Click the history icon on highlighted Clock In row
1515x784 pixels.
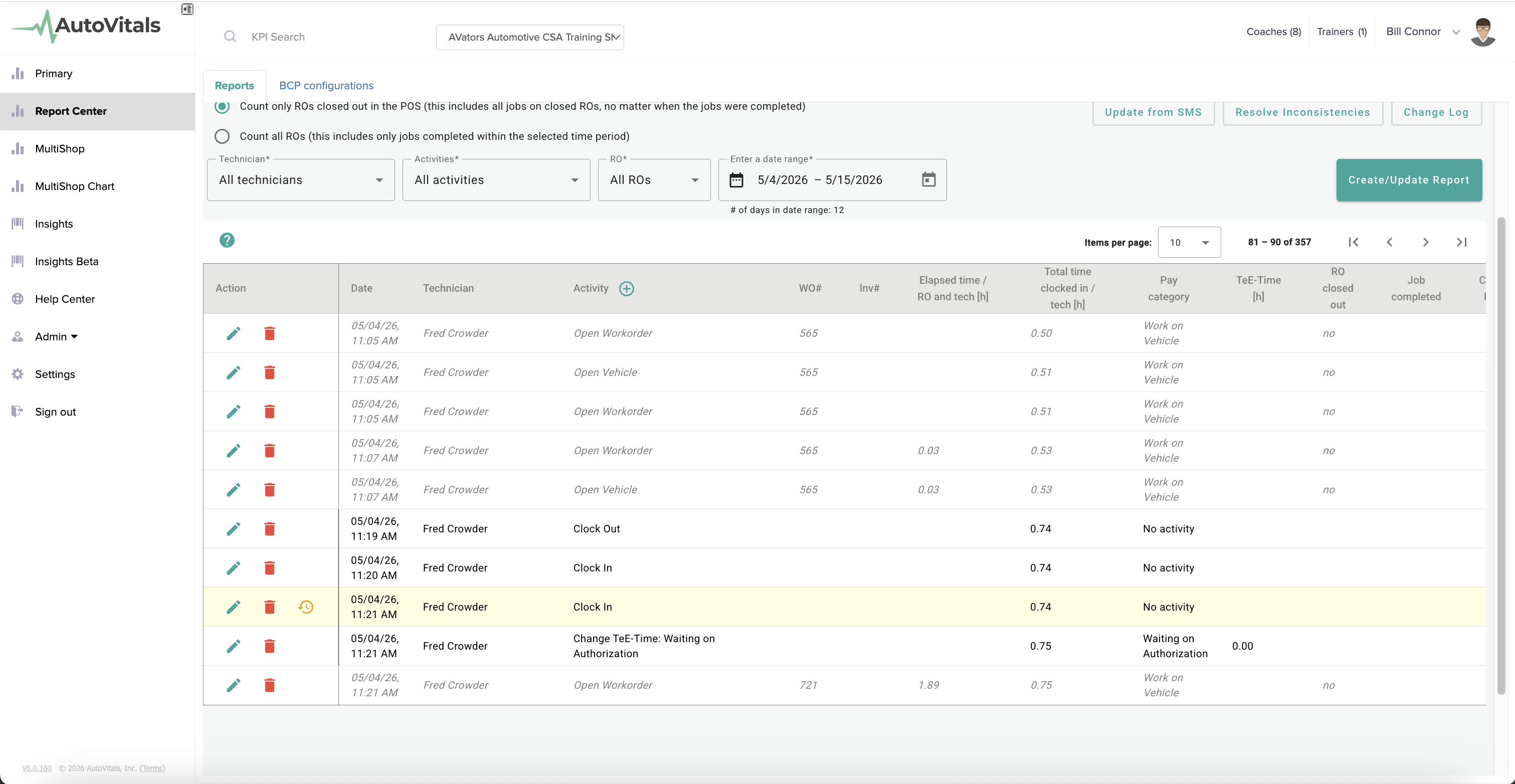306,607
